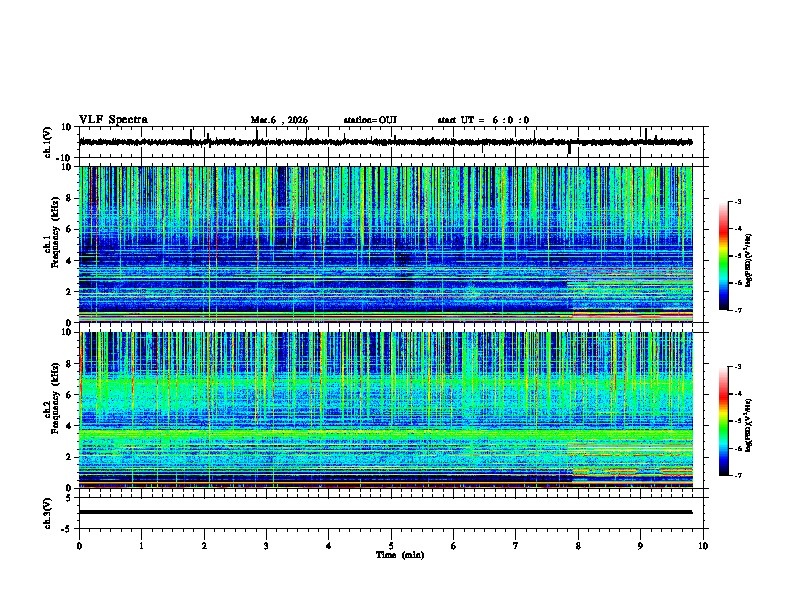Click the 'station=OUI' header label
Viewport: 792px width, 612px height.
point(370,120)
